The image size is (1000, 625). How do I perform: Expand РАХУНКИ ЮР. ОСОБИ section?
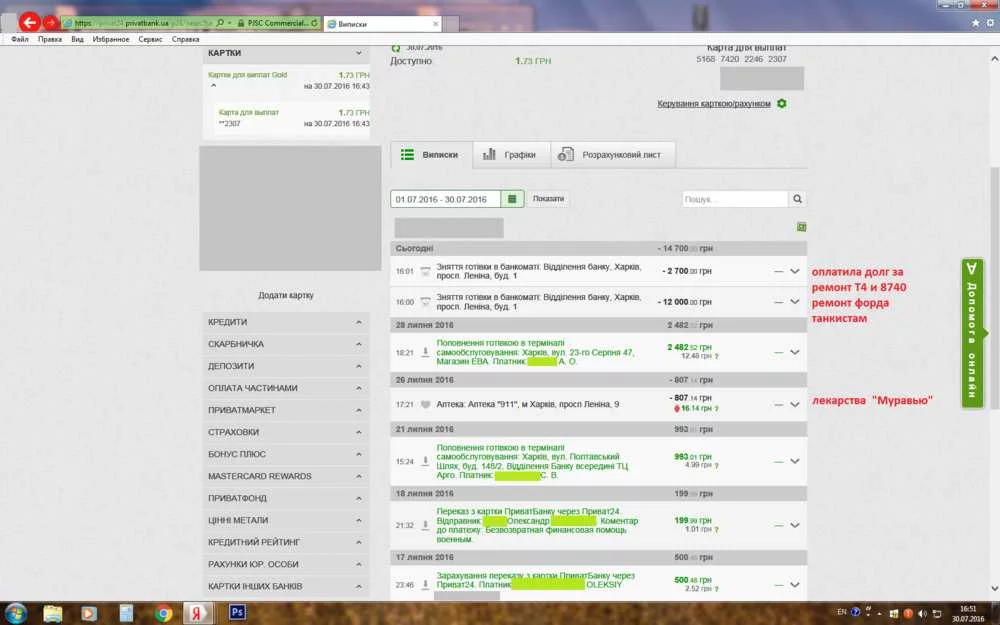286,564
